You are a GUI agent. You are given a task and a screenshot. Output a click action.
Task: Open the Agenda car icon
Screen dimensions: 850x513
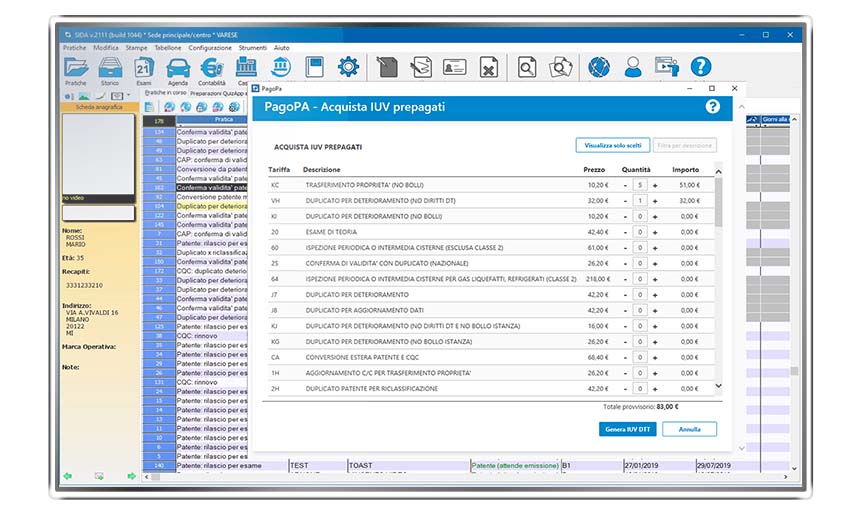[x=178, y=68]
